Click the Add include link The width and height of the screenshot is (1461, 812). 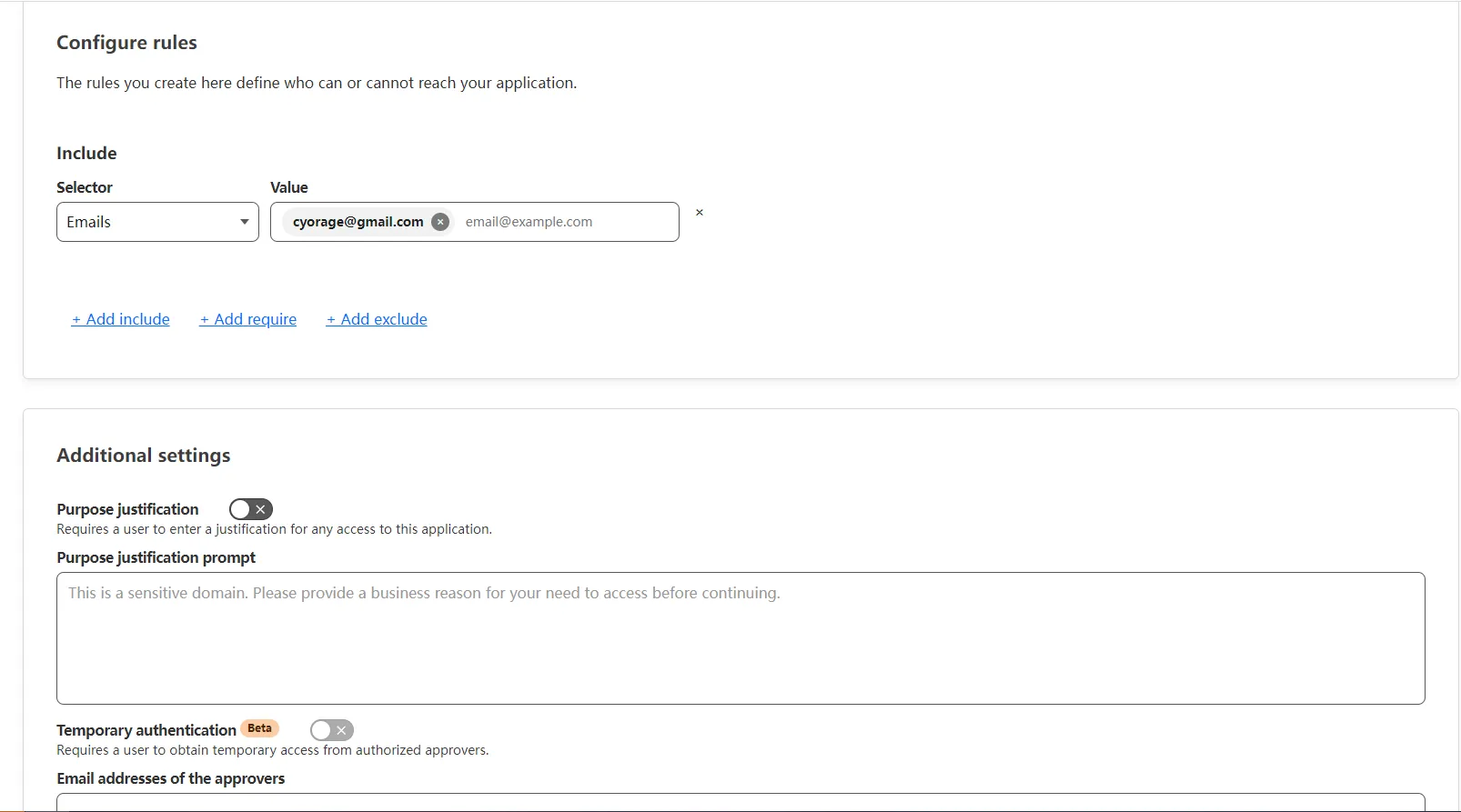(121, 319)
